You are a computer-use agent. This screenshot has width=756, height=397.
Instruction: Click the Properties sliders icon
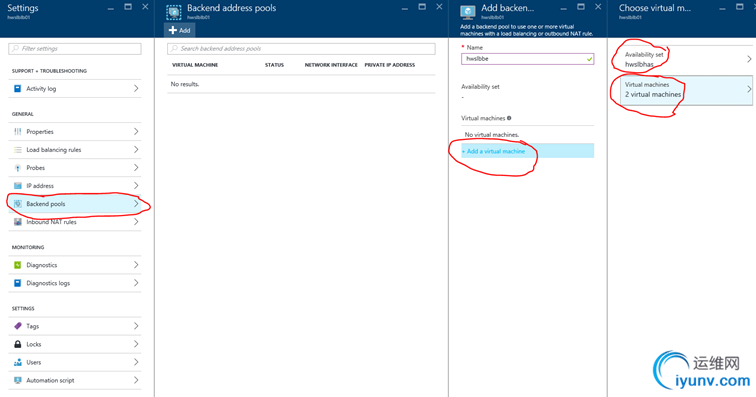tap(17, 132)
